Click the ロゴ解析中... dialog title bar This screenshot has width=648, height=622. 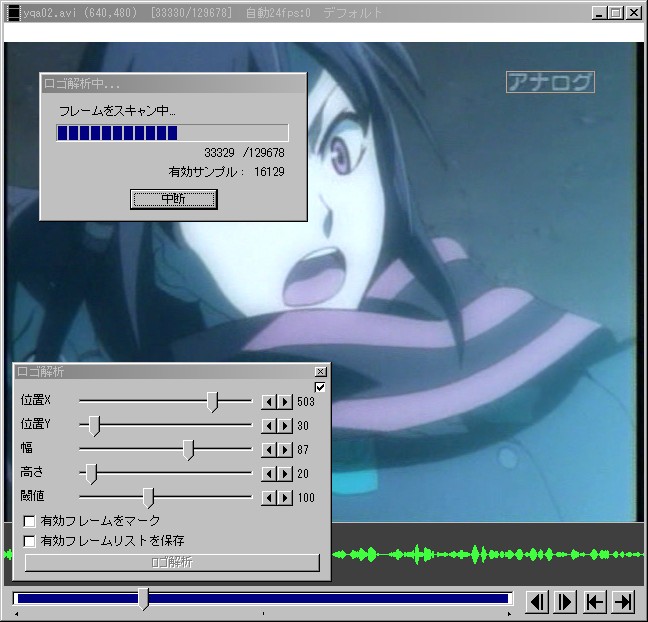[x=174, y=84]
